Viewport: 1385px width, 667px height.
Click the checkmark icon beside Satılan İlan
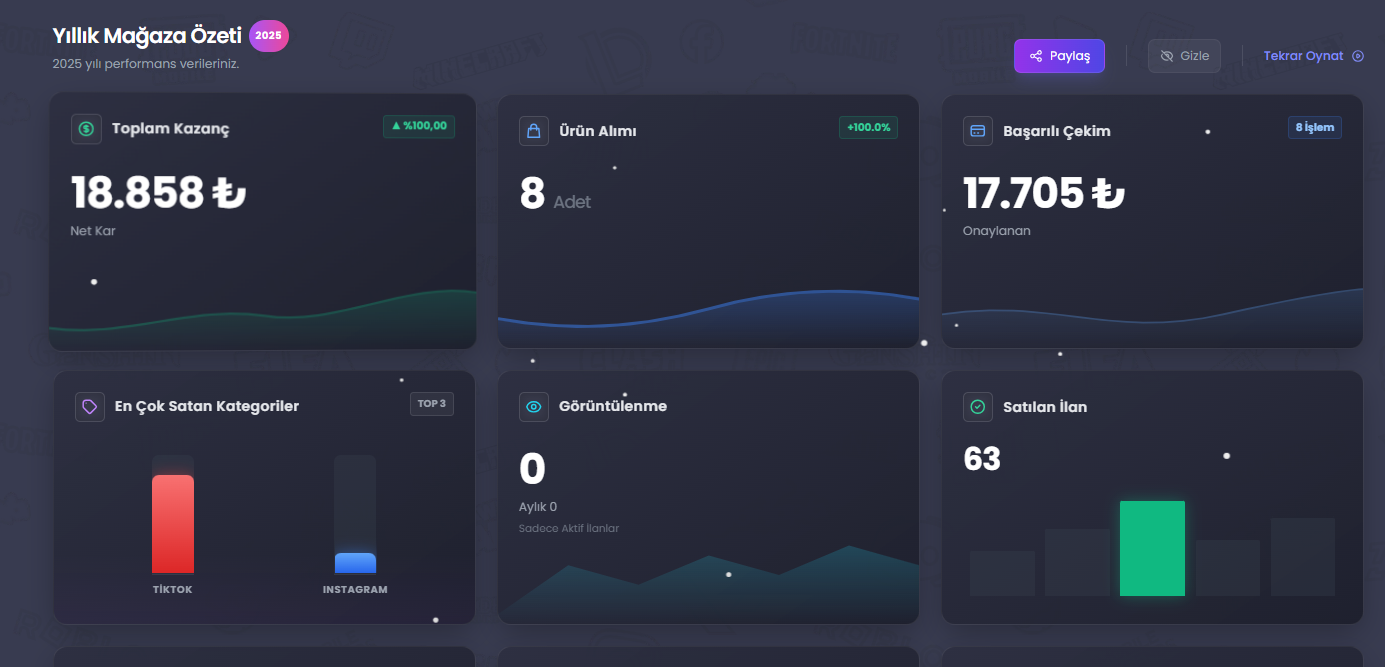(978, 407)
